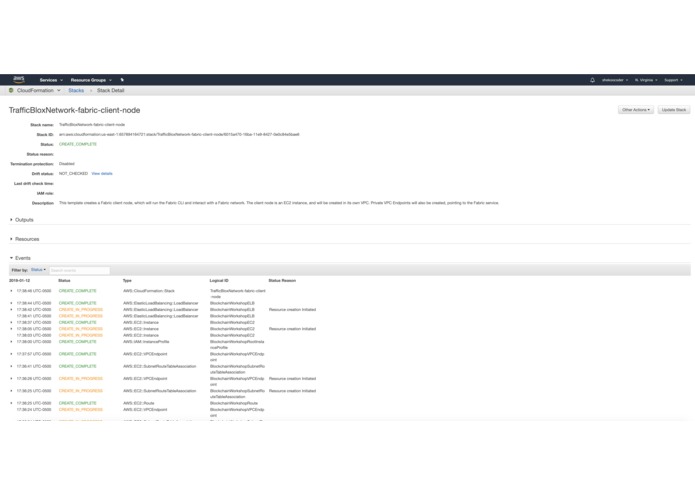Expand the 17:37:57 VPCEndpoint event row

point(11,354)
